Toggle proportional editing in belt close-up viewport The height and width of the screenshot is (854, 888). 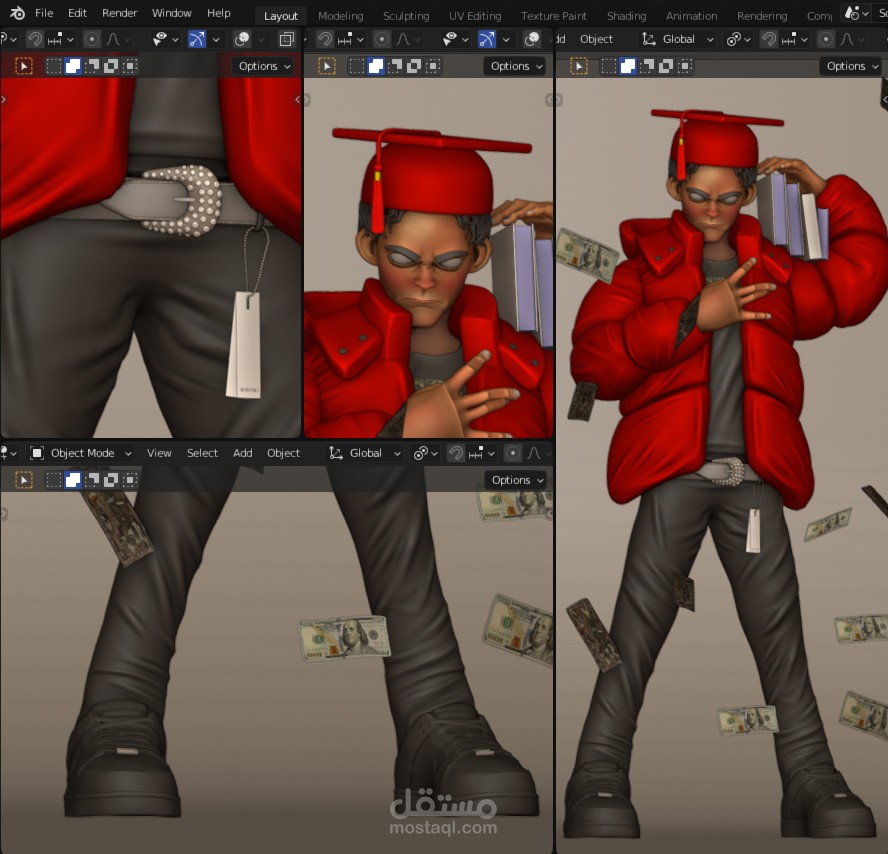pyautogui.click(x=91, y=39)
